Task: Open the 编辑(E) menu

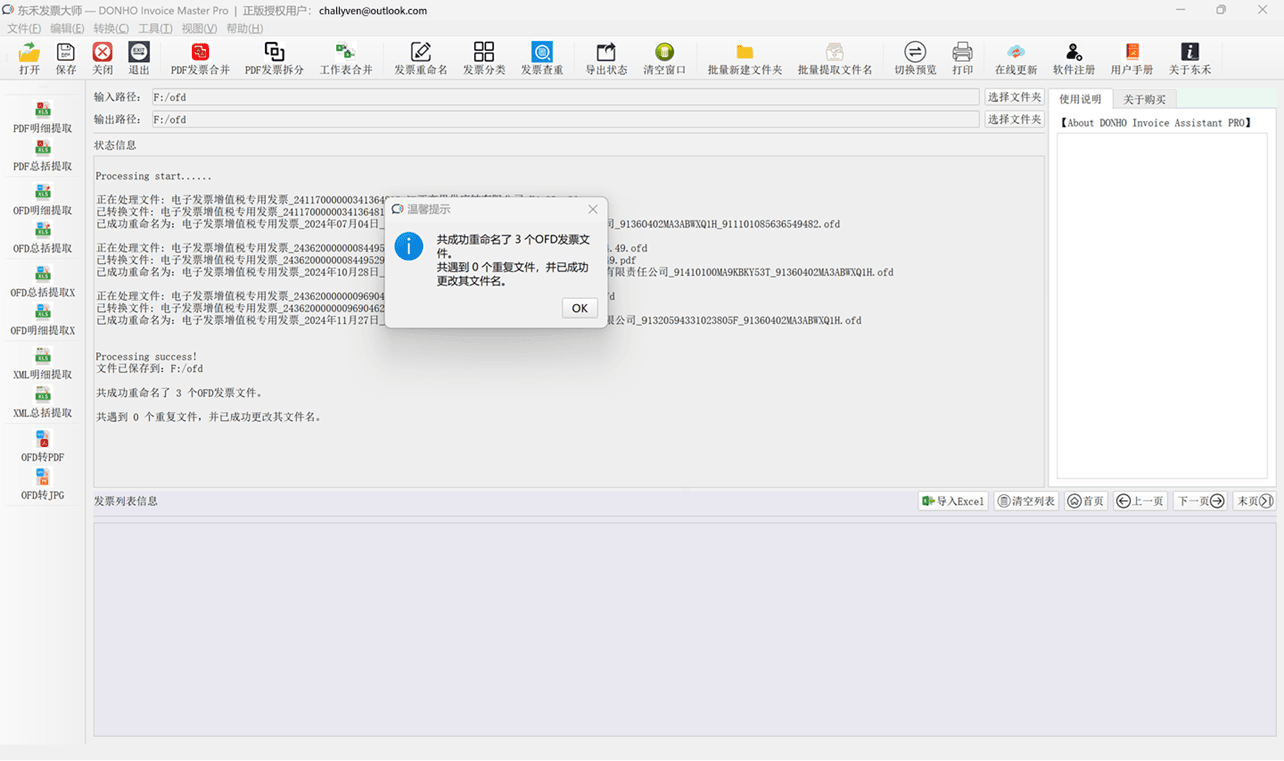Action: tap(67, 28)
